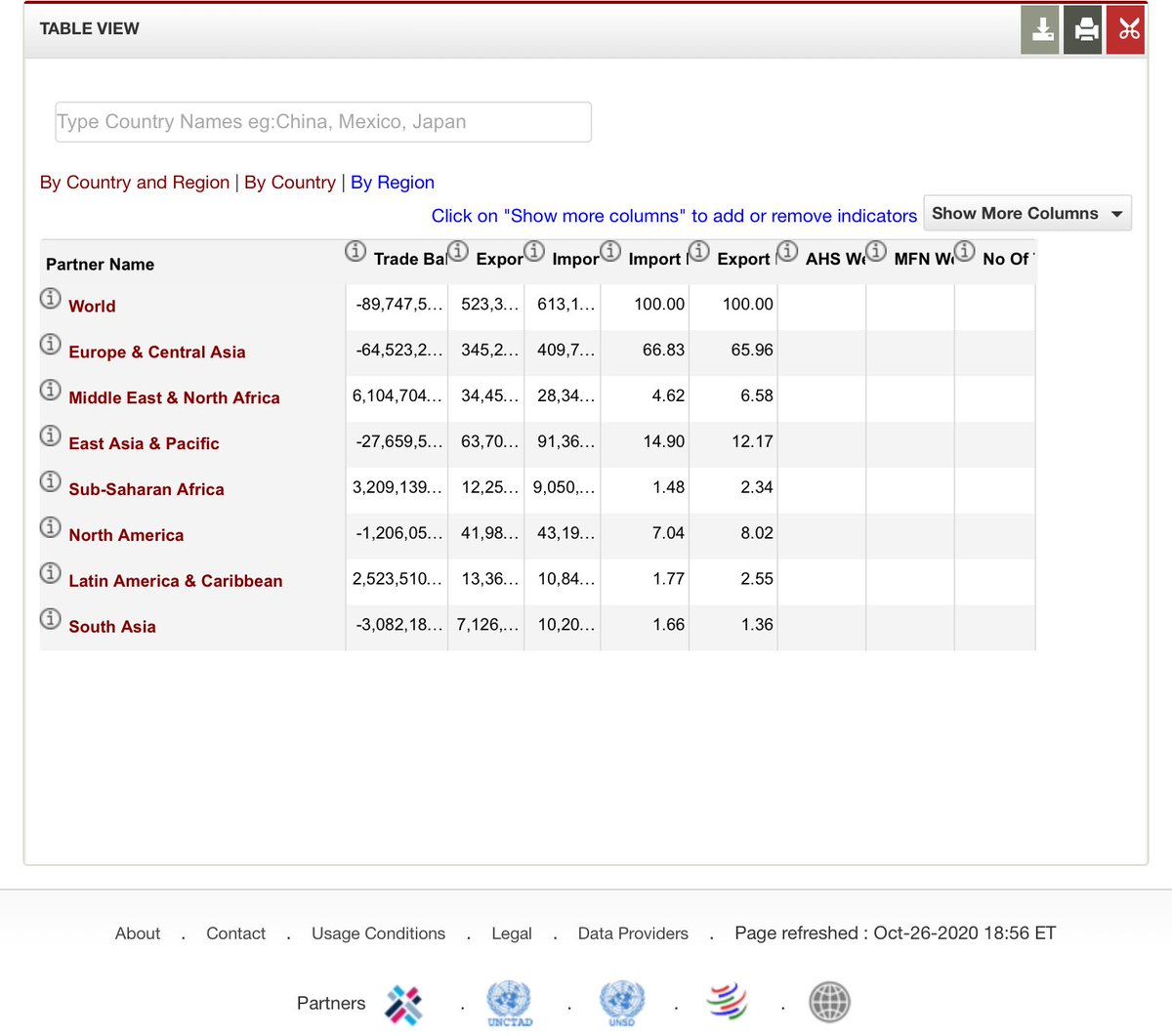This screenshot has height=1036, width=1172.
Task: Click the red scissors icon
Action: [1126, 29]
